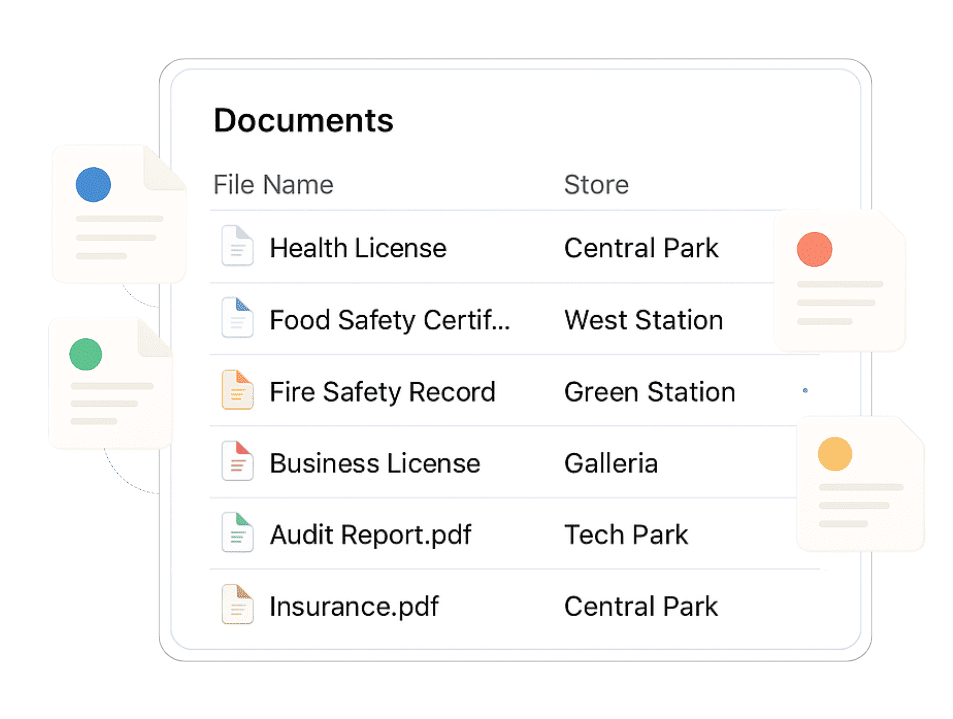Click the Health License document icon
953x719 pixels.
pyautogui.click(x=237, y=248)
